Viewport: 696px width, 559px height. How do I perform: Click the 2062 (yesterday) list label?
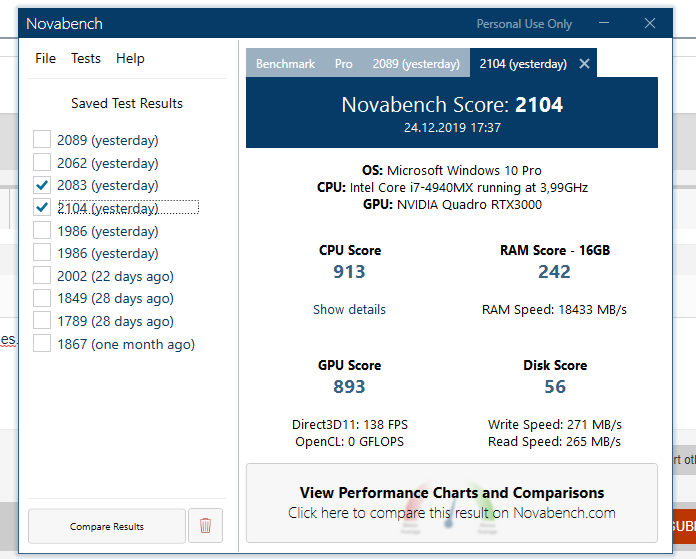[x=108, y=163]
